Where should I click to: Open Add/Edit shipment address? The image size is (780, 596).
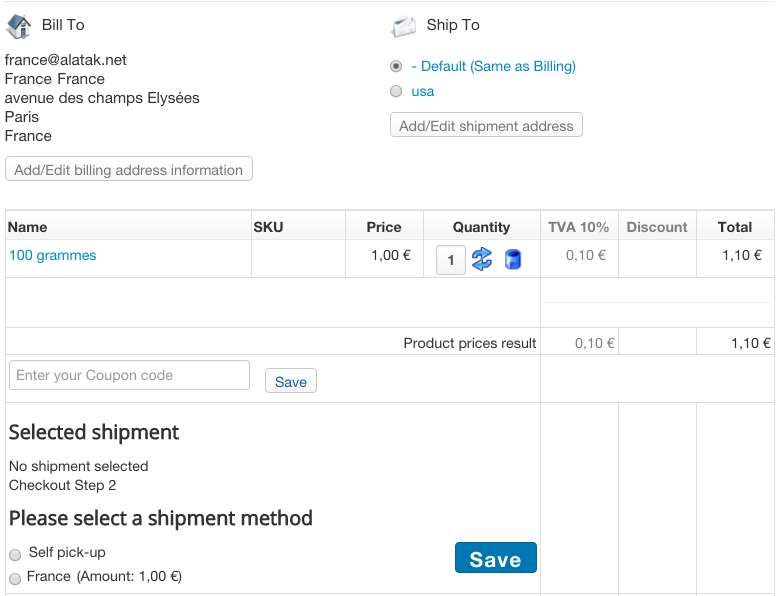point(486,125)
